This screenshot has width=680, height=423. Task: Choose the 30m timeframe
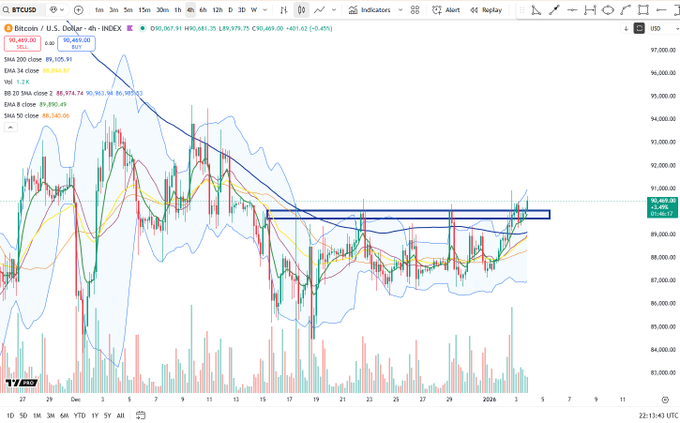163,10
